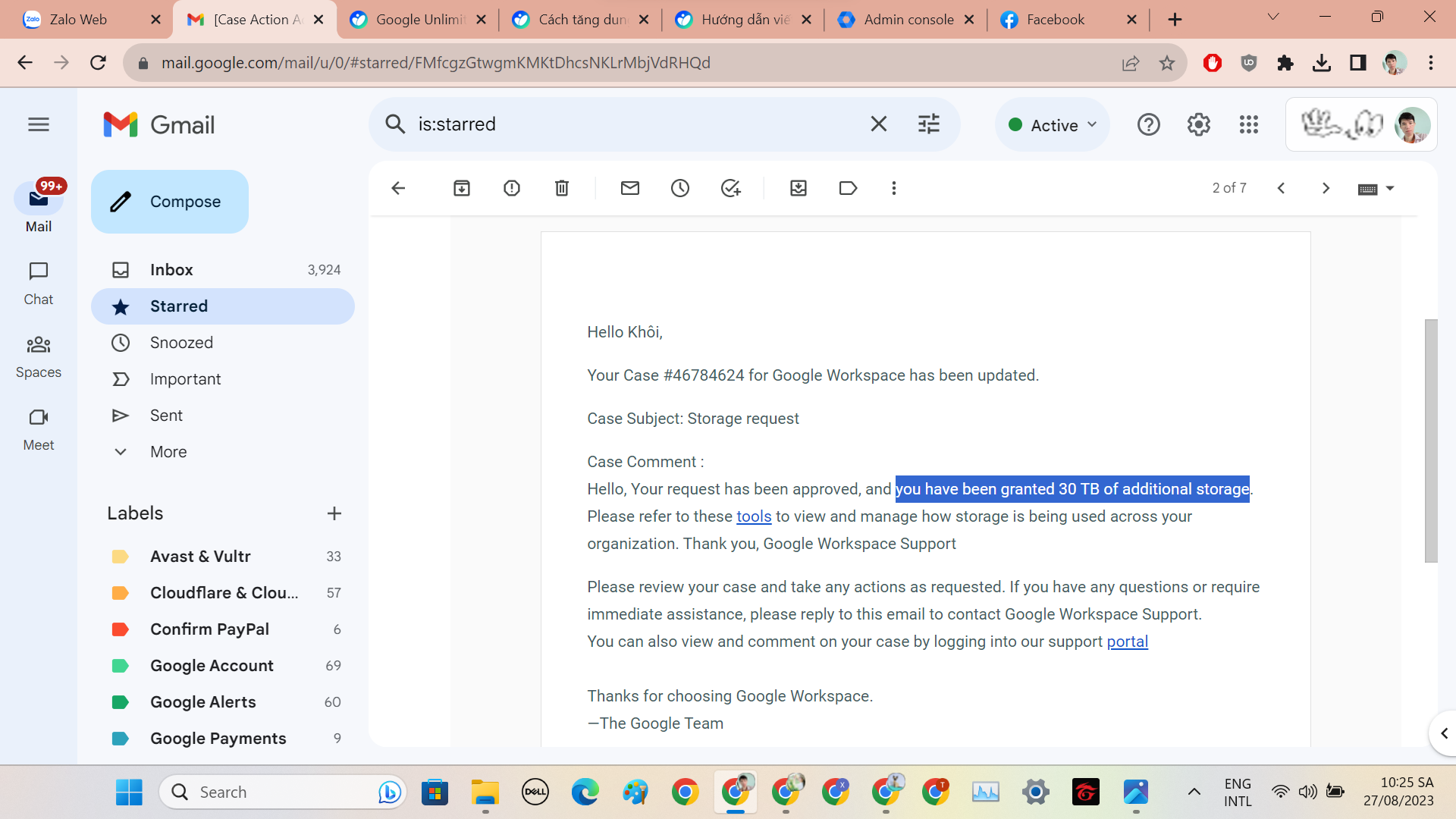
Task: Open the Gmail main menu hamburger
Action: (39, 124)
